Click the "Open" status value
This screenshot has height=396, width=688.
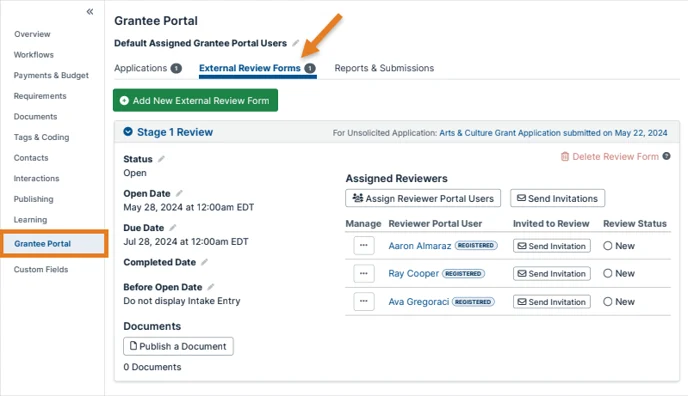(x=135, y=173)
